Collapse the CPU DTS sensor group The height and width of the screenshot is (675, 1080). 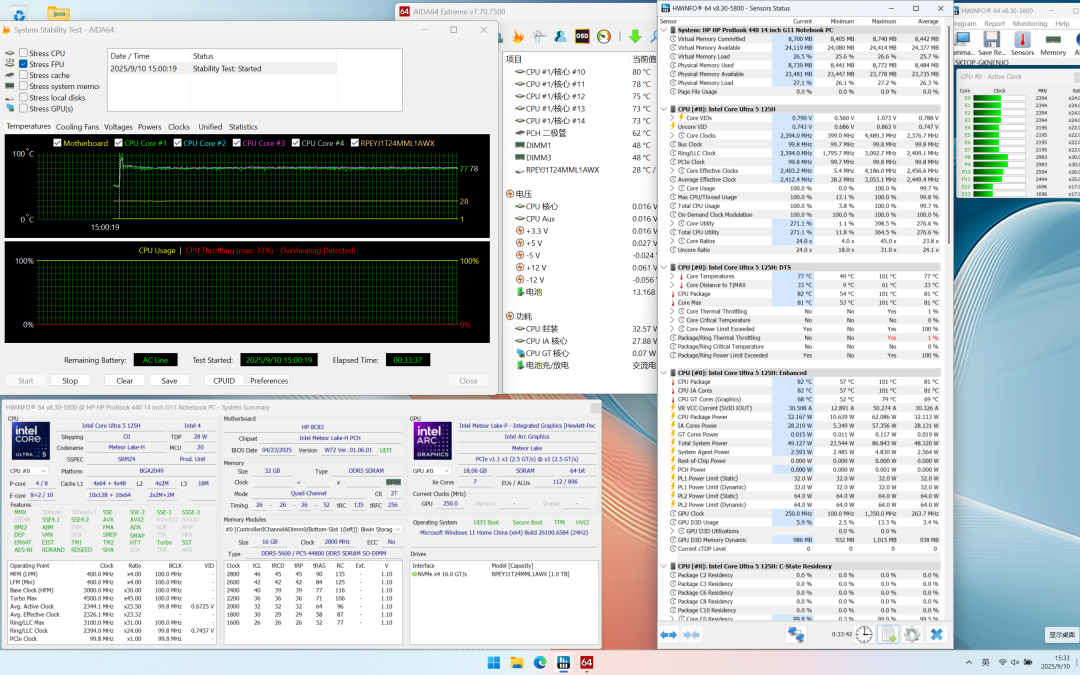pyautogui.click(x=664, y=267)
